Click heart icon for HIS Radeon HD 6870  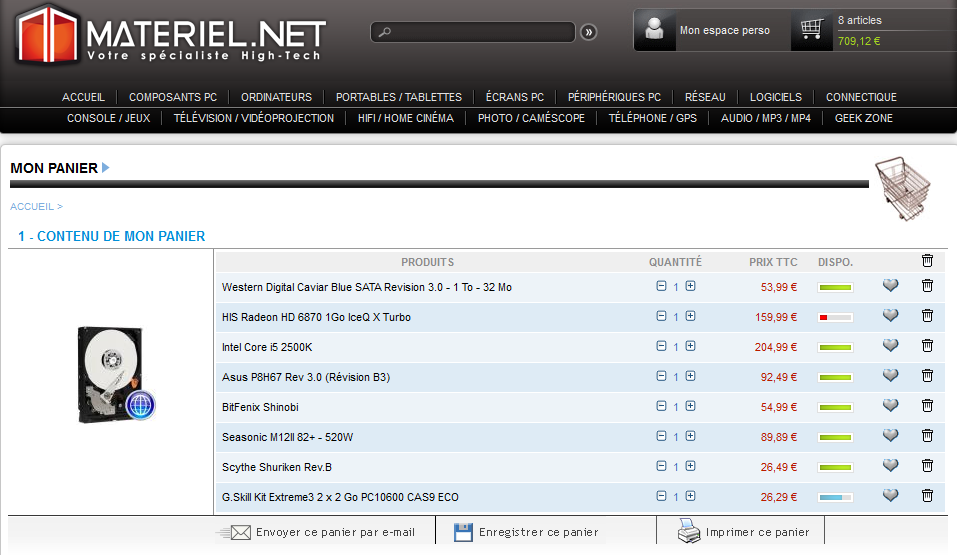(x=890, y=316)
